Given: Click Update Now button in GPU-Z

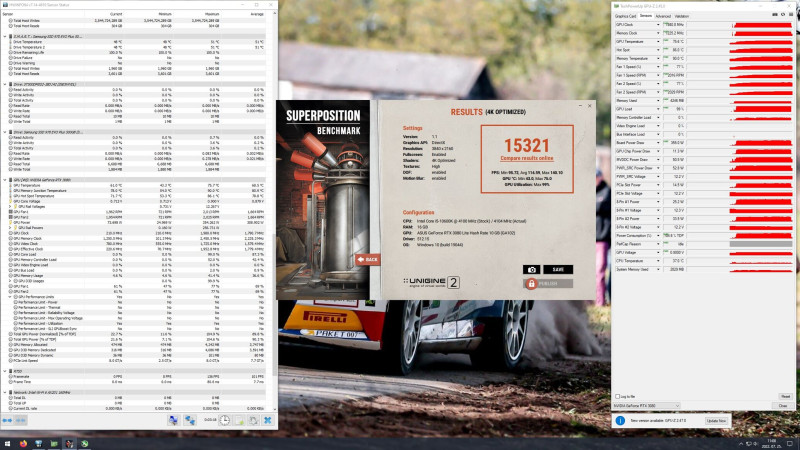Looking at the screenshot, I should (x=716, y=421).
